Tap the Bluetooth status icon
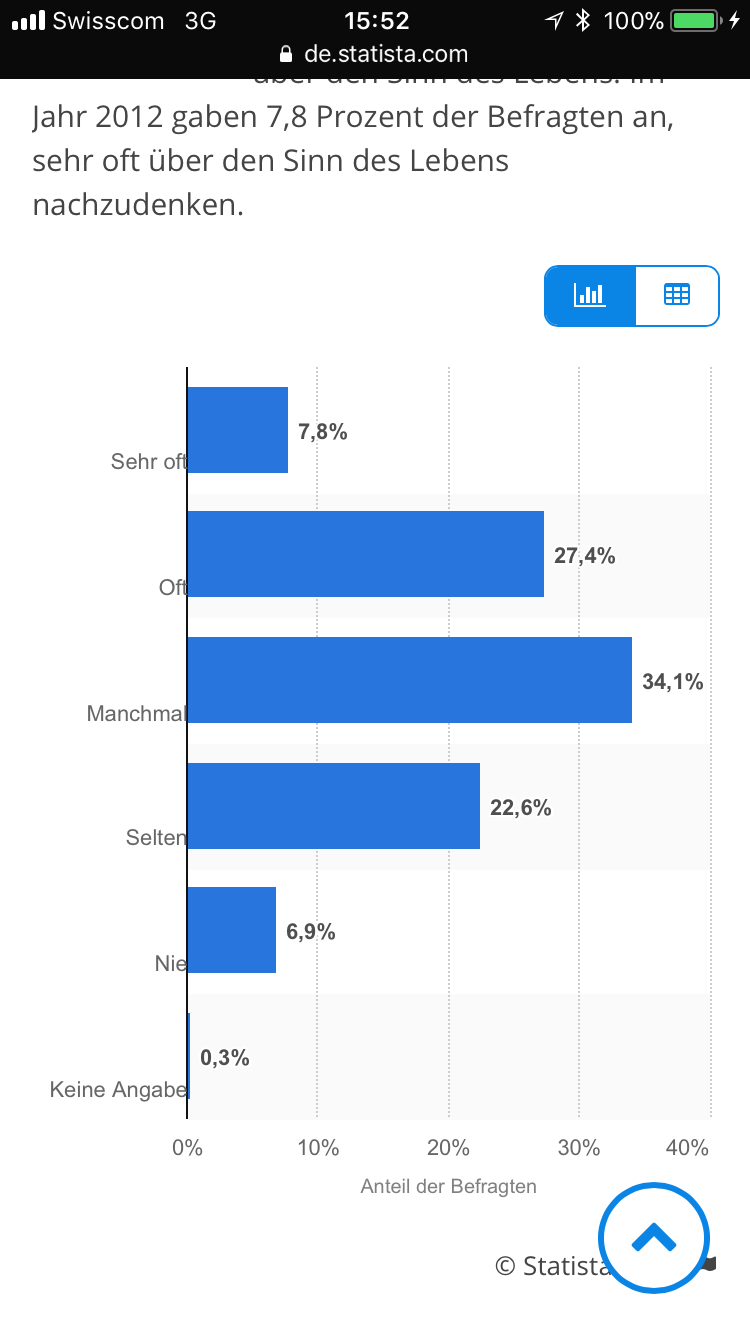The width and height of the screenshot is (750, 1334). point(585,20)
